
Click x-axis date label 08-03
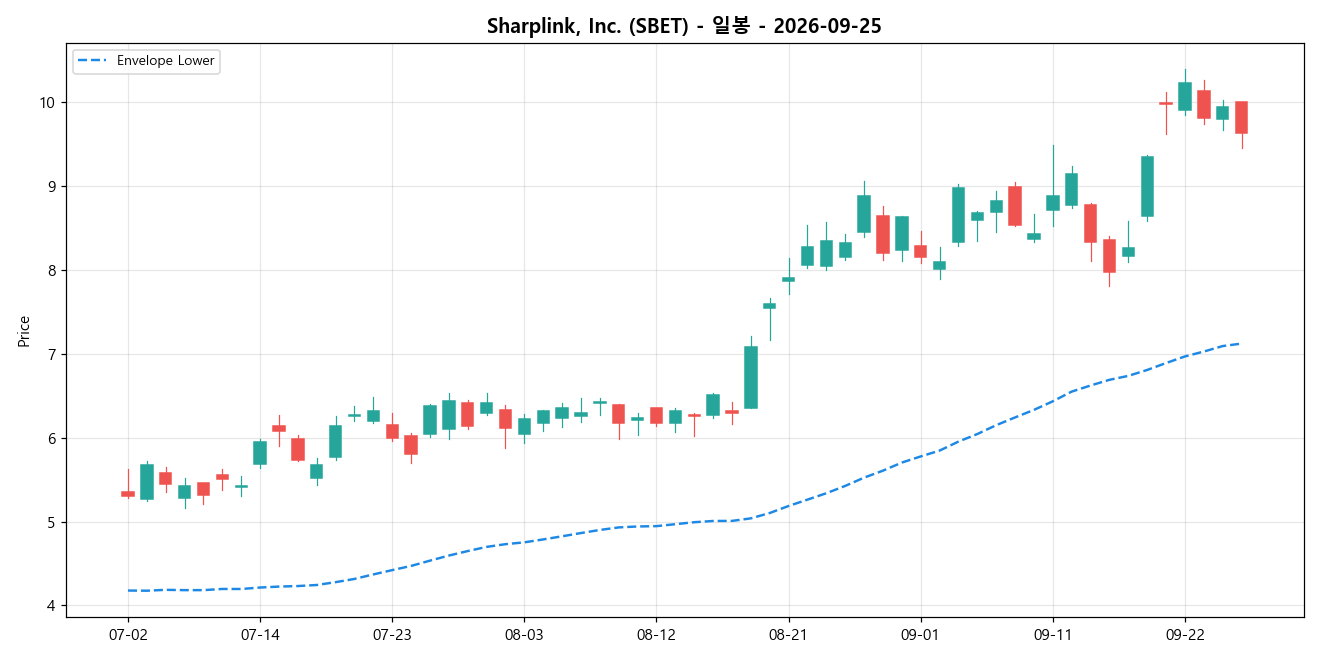tap(524, 634)
